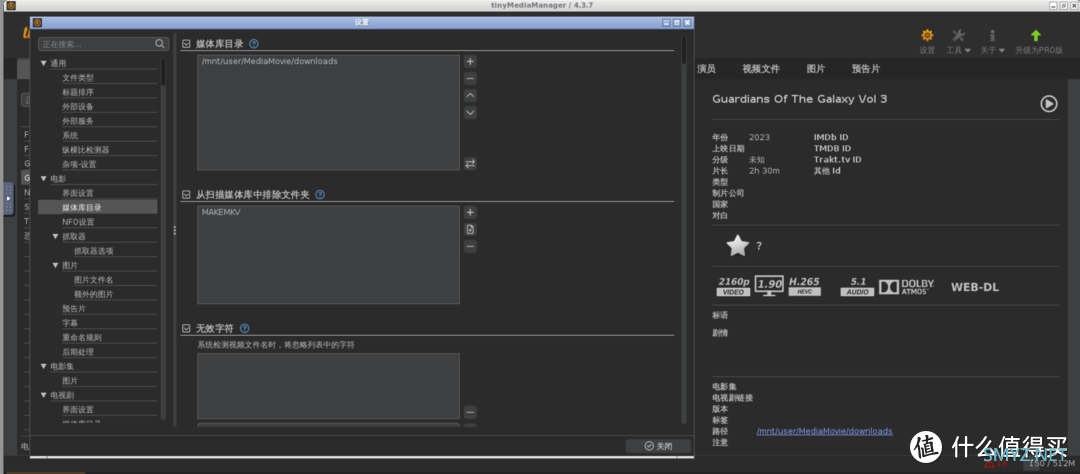Select 外部设备 in settings tree

(x=78, y=107)
